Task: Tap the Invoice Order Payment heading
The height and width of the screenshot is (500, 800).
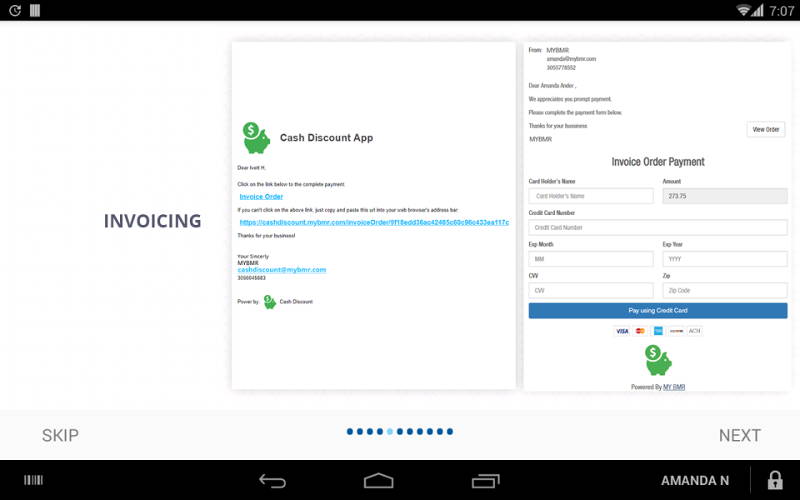Action: coord(658,162)
